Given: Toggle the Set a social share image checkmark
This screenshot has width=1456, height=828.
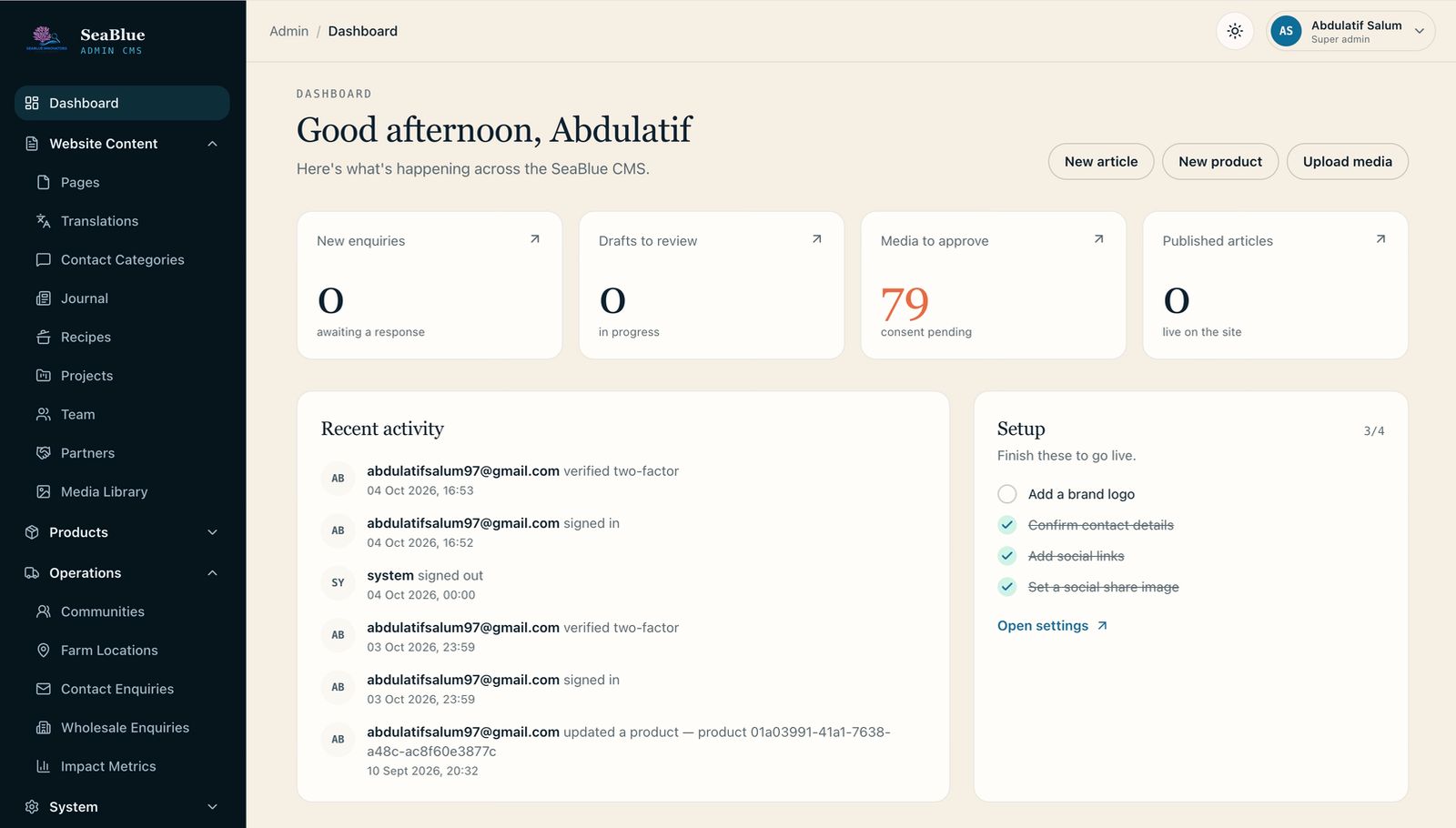Looking at the screenshot, I should 1007,587.
